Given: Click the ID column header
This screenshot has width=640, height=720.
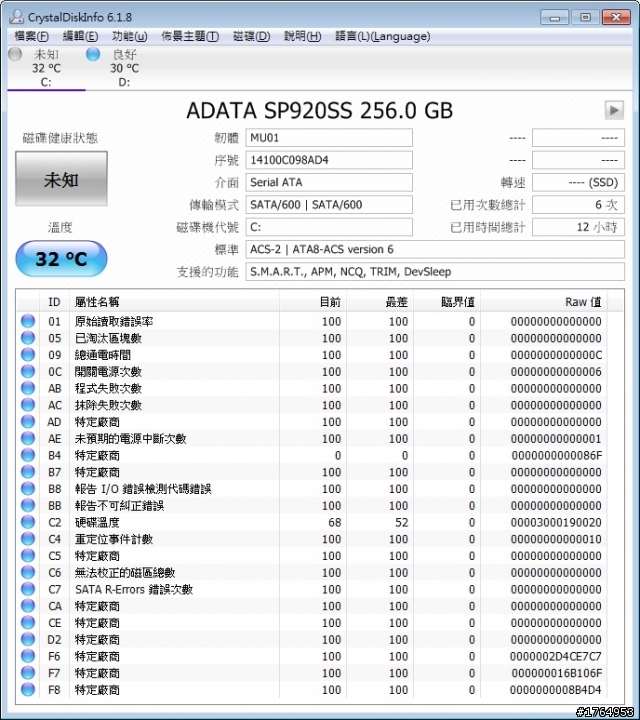Looking at the screenshot, I should 54,302.
